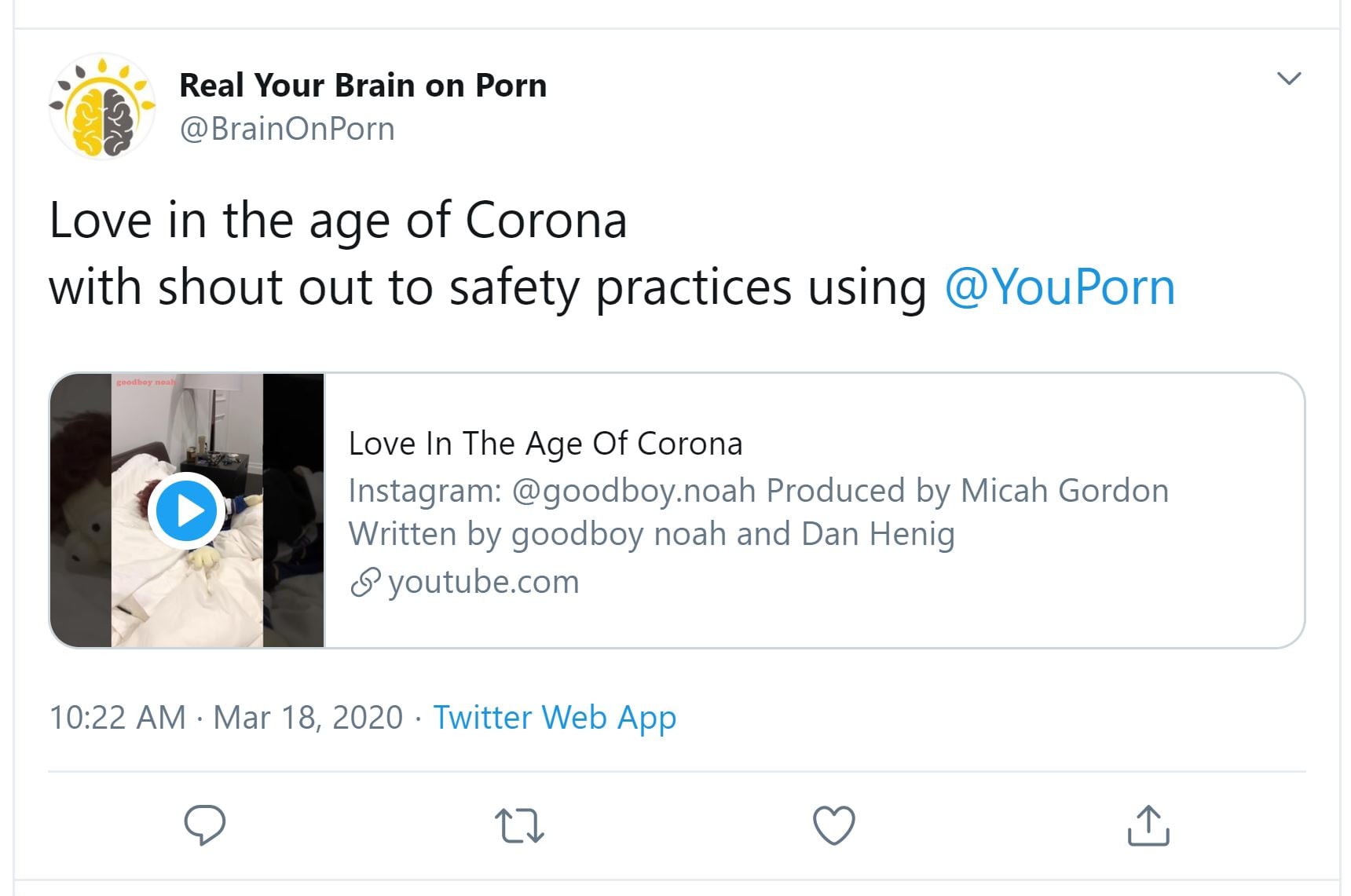Click the goodboy noah watermark on thumbnail

pos(146,382)
